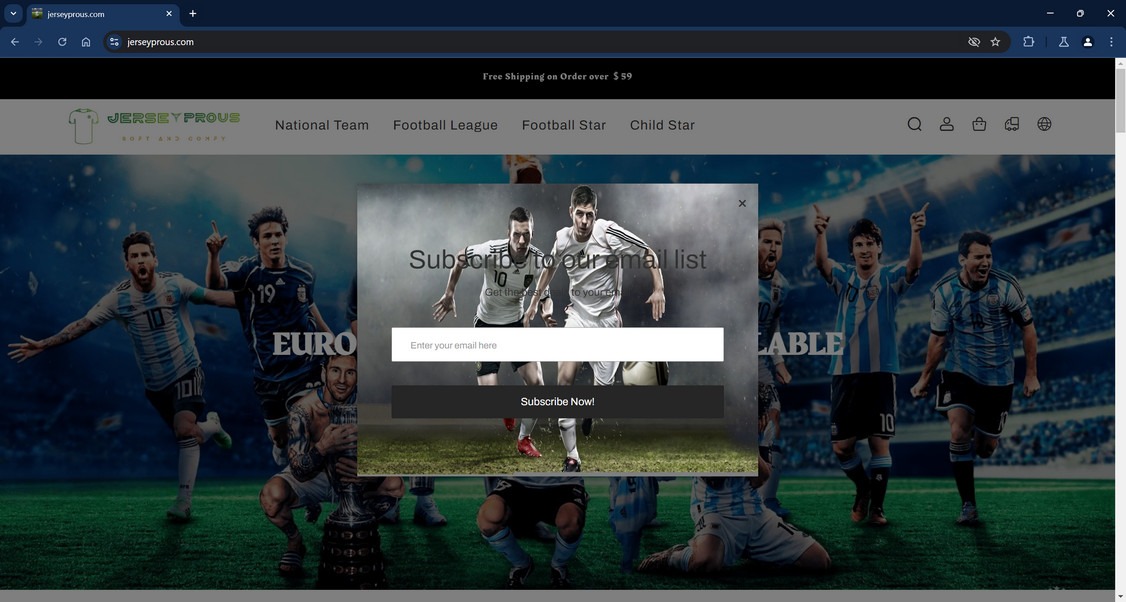Select the jerseyprous.com tab
The height and width of the screenshot is (602, 1126).
103,14
